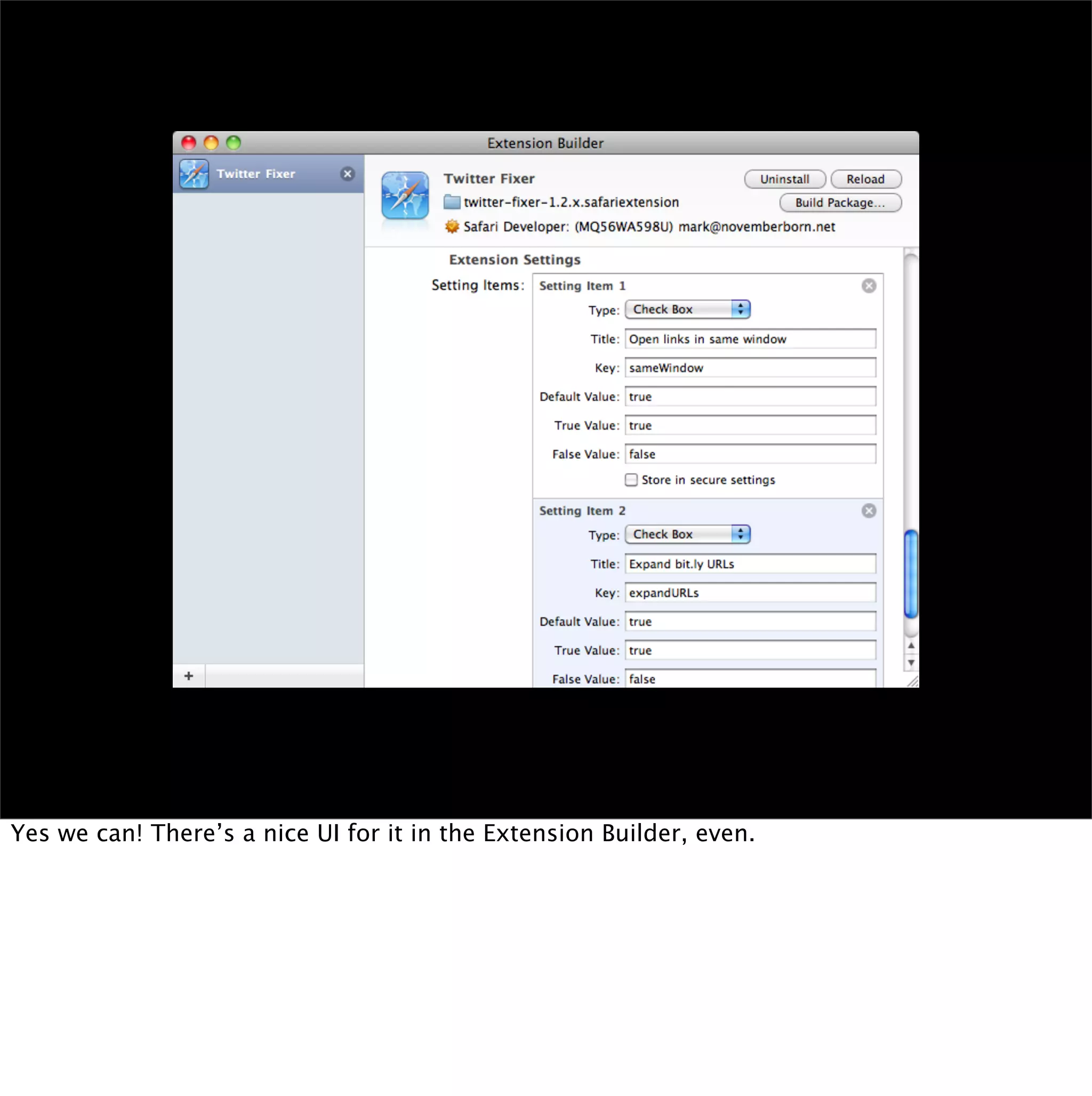Edit the 'Open links in same window' title field
The height and width of the screenshot is (1096, 1092).
click(750, 339)
